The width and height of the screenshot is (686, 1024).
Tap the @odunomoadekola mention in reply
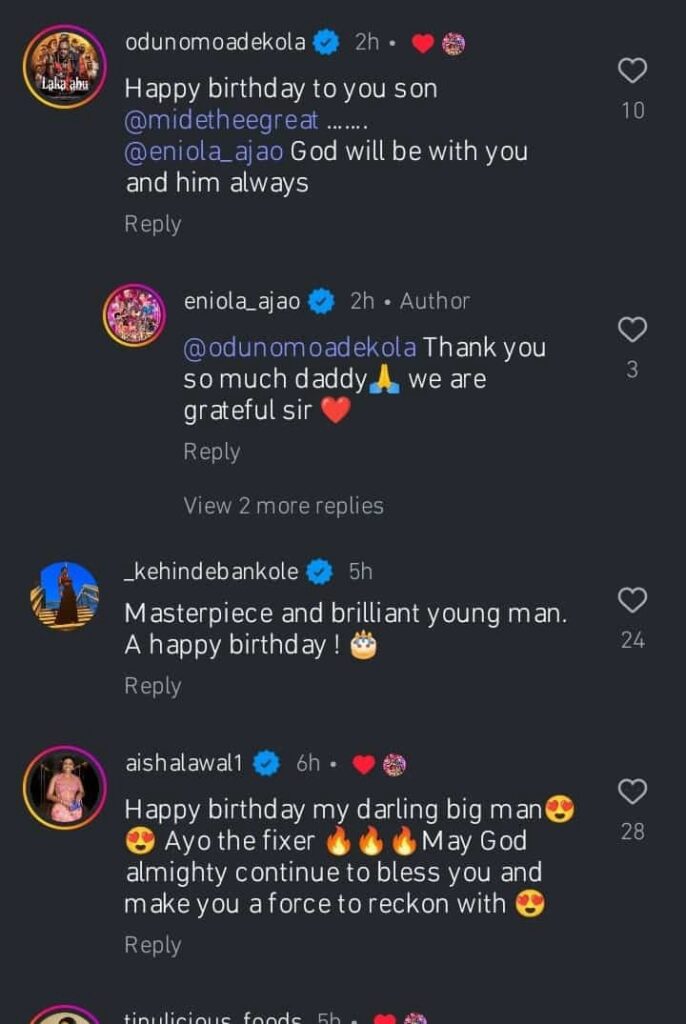point(300,348)
